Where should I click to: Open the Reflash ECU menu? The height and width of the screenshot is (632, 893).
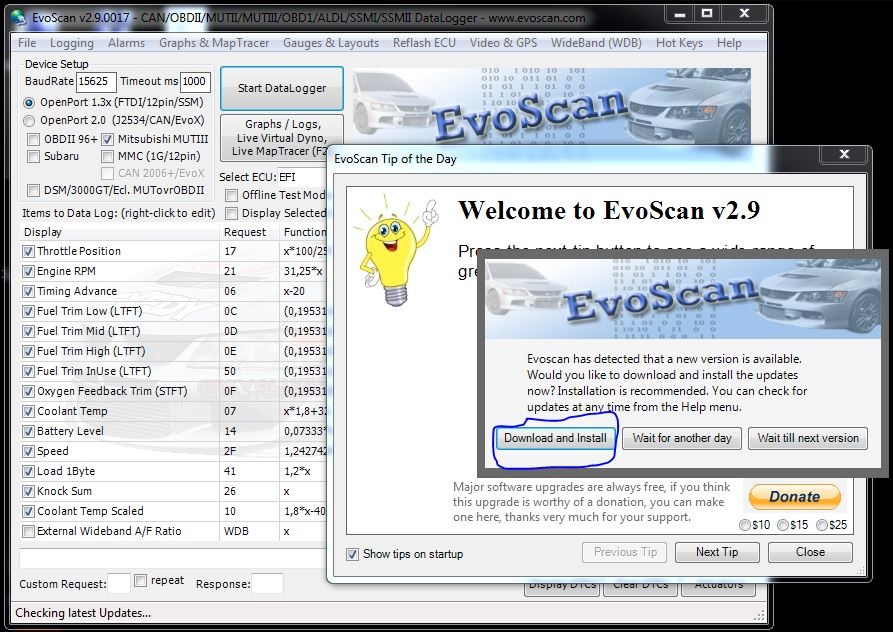(x=424, y=43)
